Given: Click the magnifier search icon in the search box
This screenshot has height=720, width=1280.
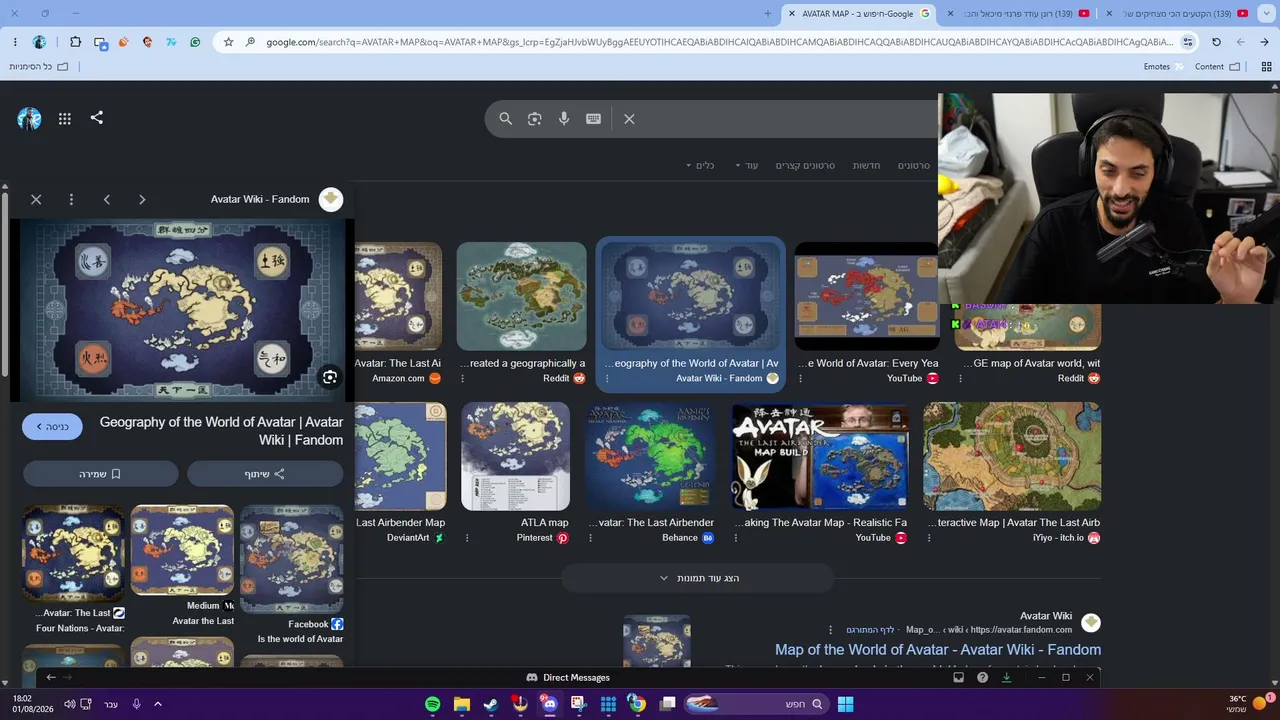Looking at the screenshot, I should coord(506,119).
